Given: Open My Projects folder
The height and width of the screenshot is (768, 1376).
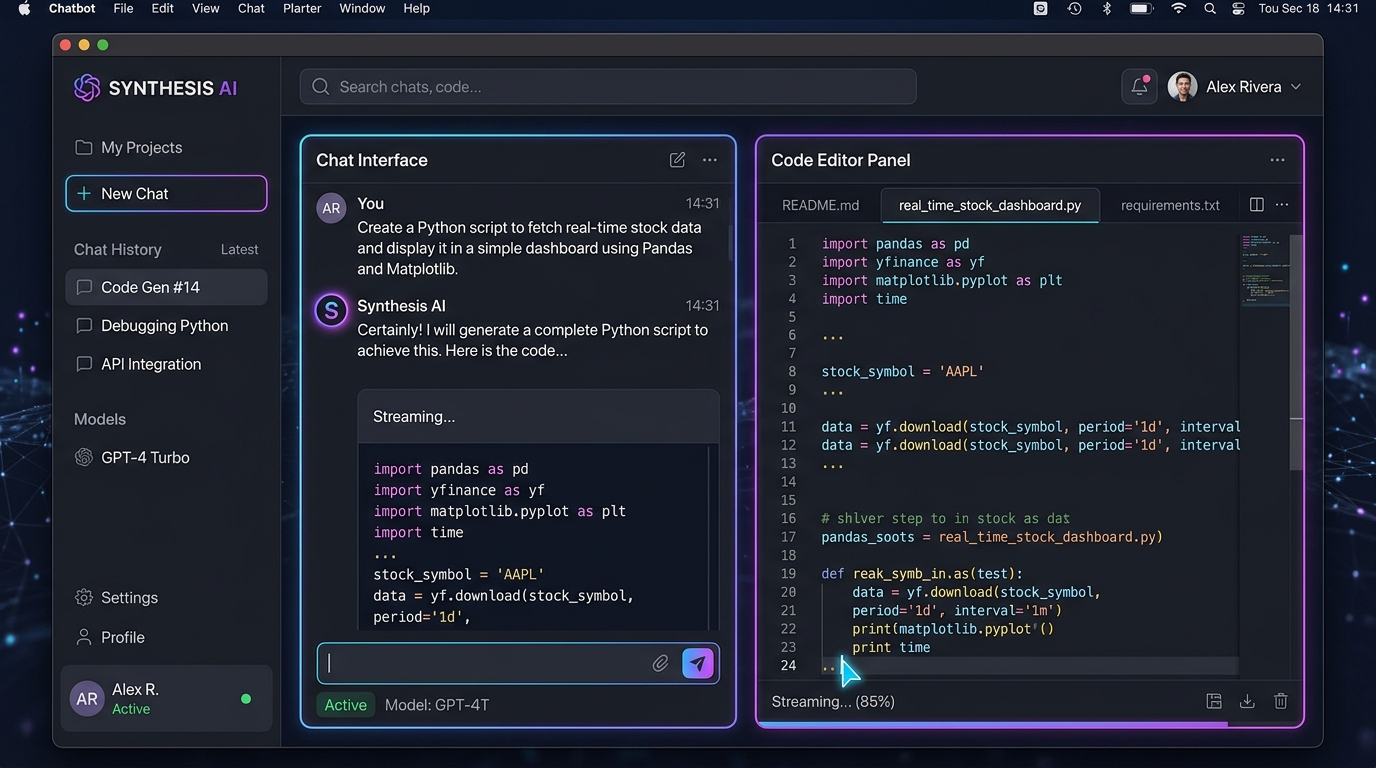Looking at the screenshot, I should tap(128, 147).
